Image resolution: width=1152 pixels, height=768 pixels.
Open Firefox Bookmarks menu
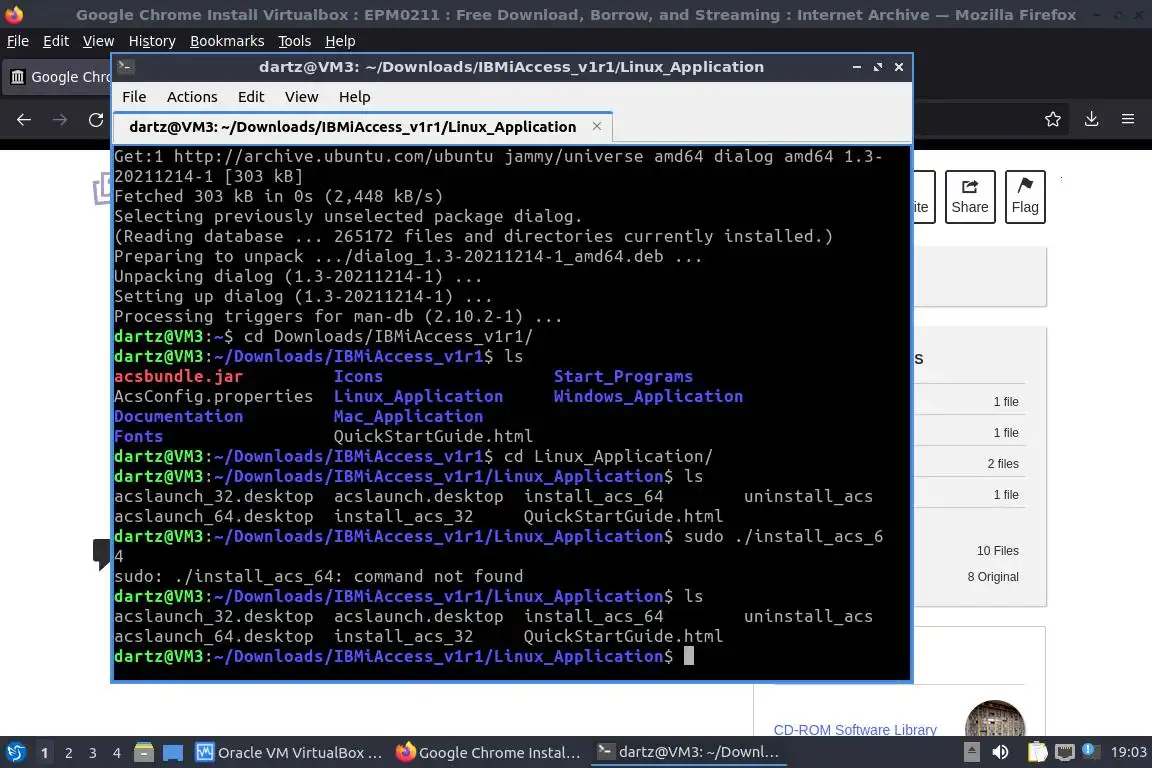tap(227, 41)
